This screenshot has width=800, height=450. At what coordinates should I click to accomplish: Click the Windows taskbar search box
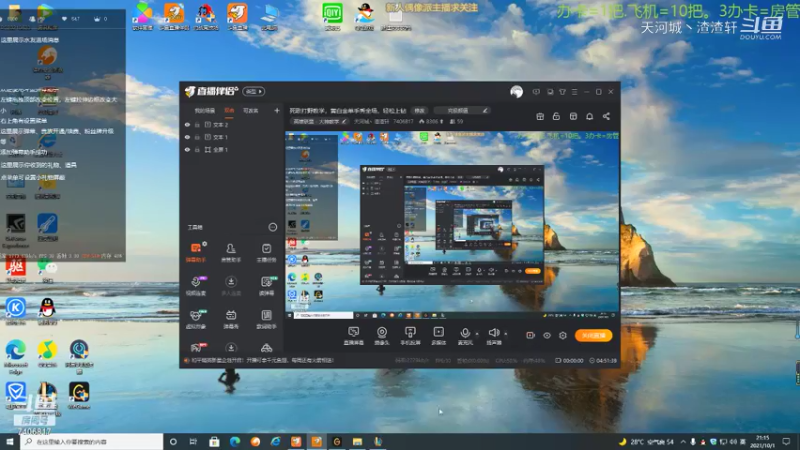91,442
